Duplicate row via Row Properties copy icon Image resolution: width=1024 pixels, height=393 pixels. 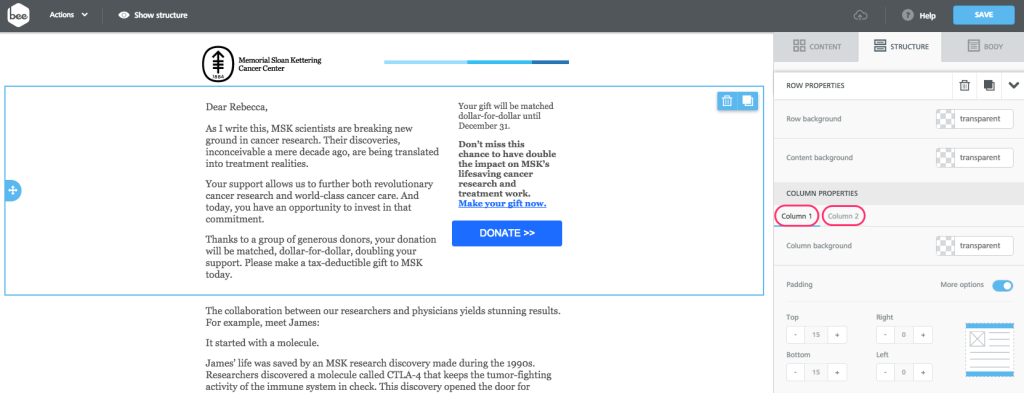(989, 86)
